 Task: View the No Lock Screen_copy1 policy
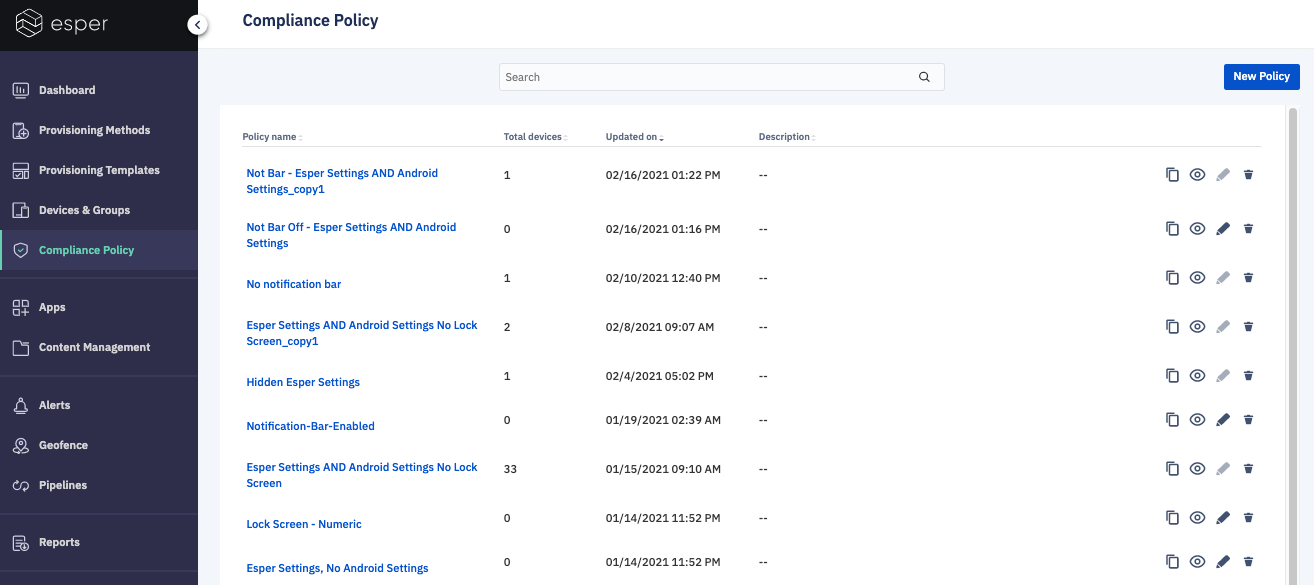point(1197,327)
